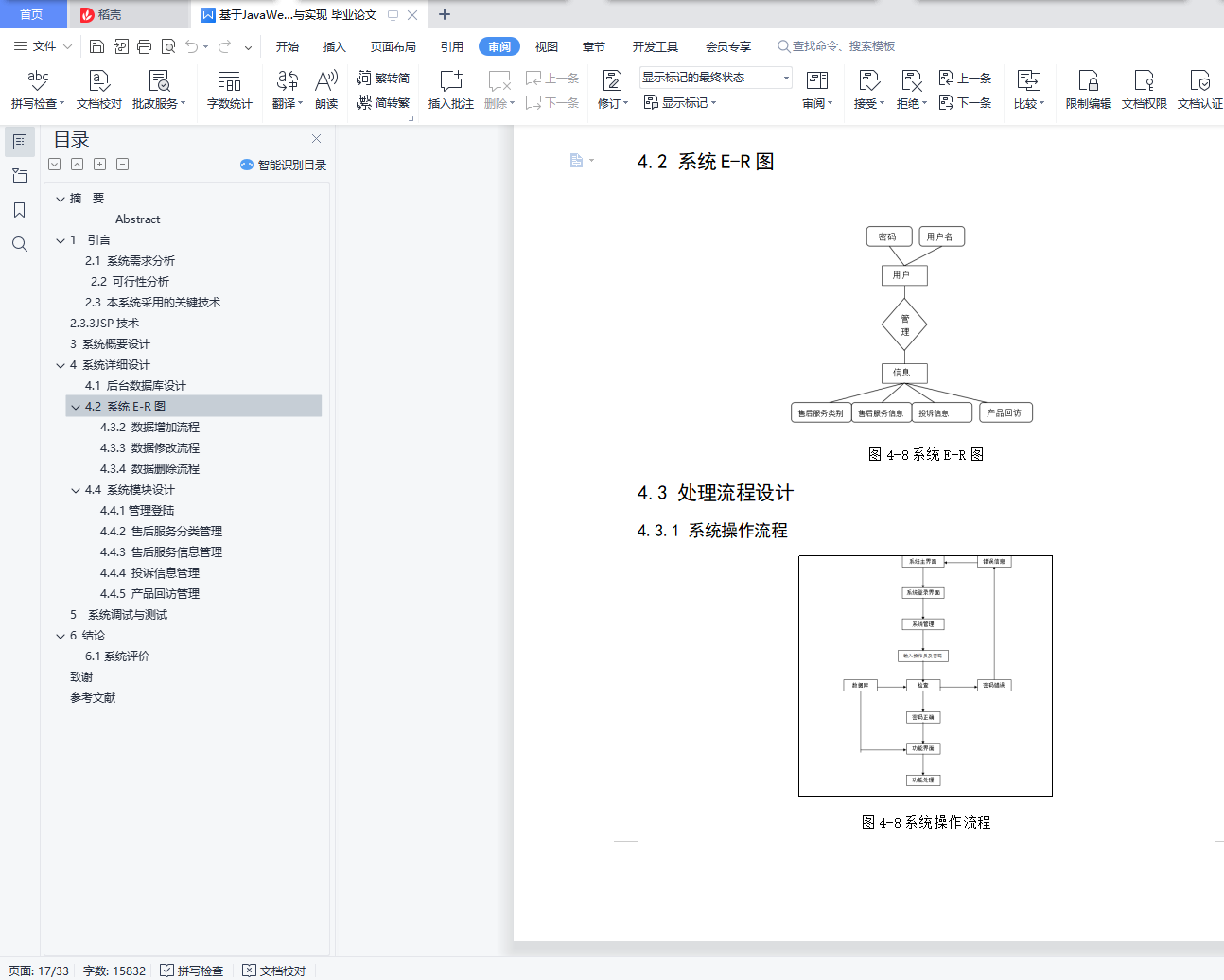Screen dimensions: 1224x980
Task: Open the find magnifier in left sidebar
Action: point(20,244)
